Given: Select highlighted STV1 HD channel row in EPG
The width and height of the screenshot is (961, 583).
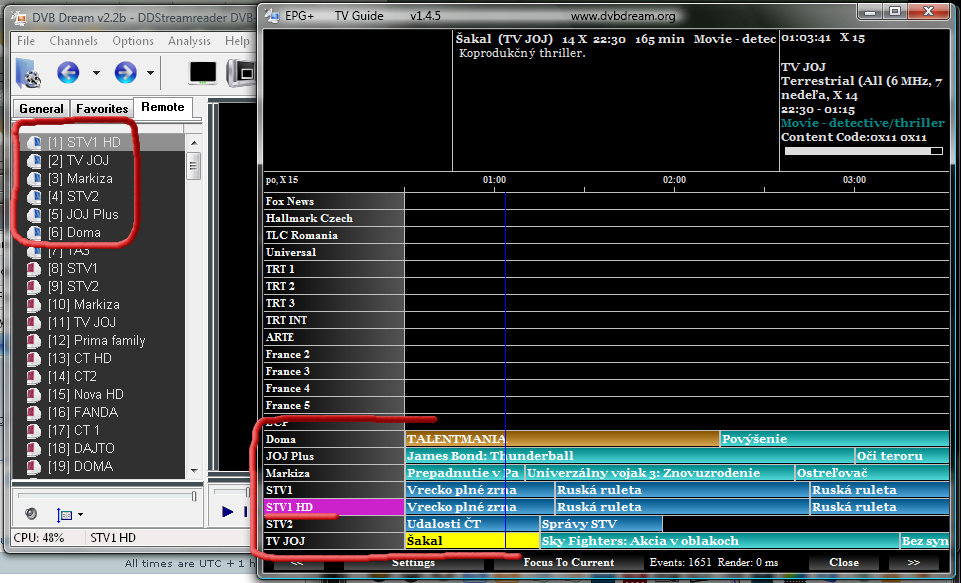Looking at the screenshot, I should point(333,507).
